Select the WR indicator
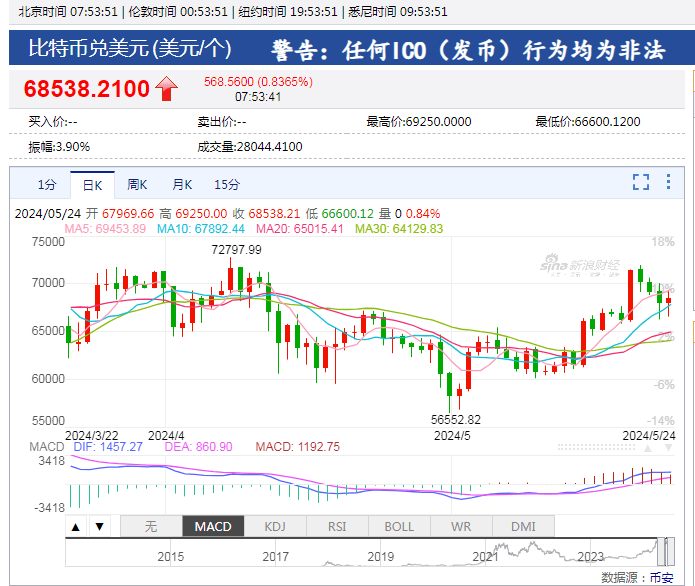This screenshot has height=586, width=695. tap(461, 526)
